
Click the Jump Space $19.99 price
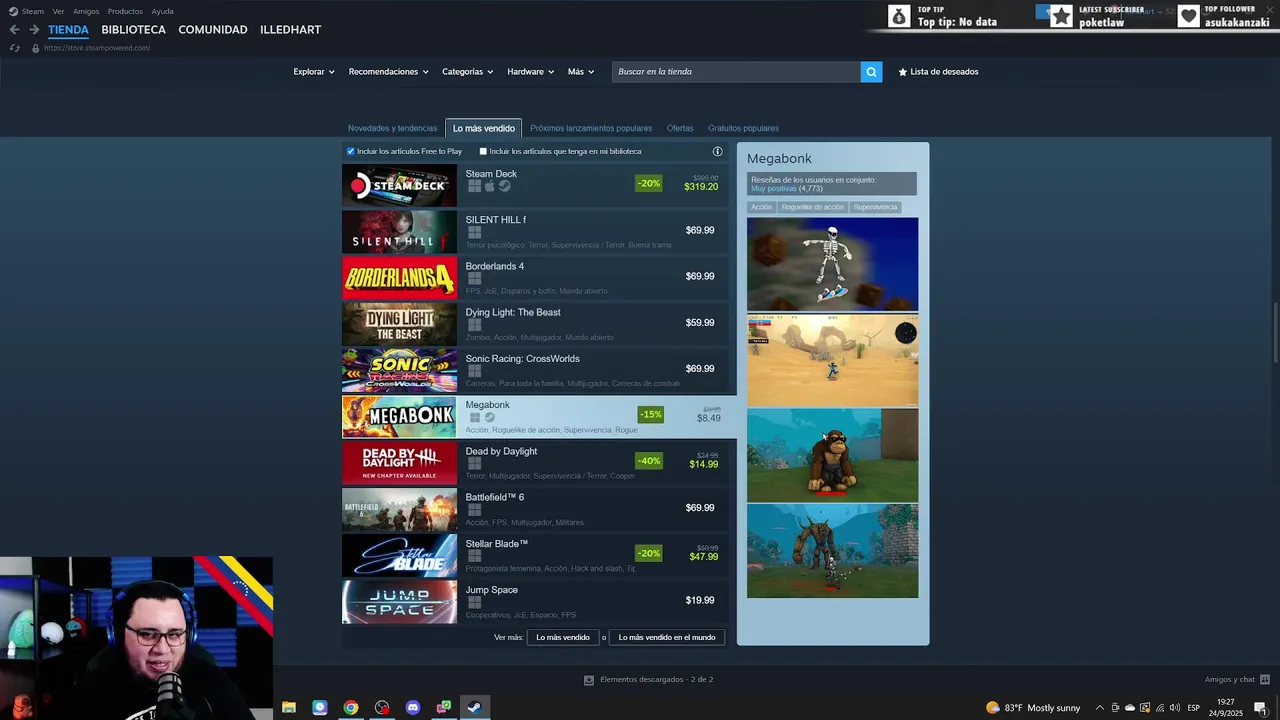coord(700,601)
